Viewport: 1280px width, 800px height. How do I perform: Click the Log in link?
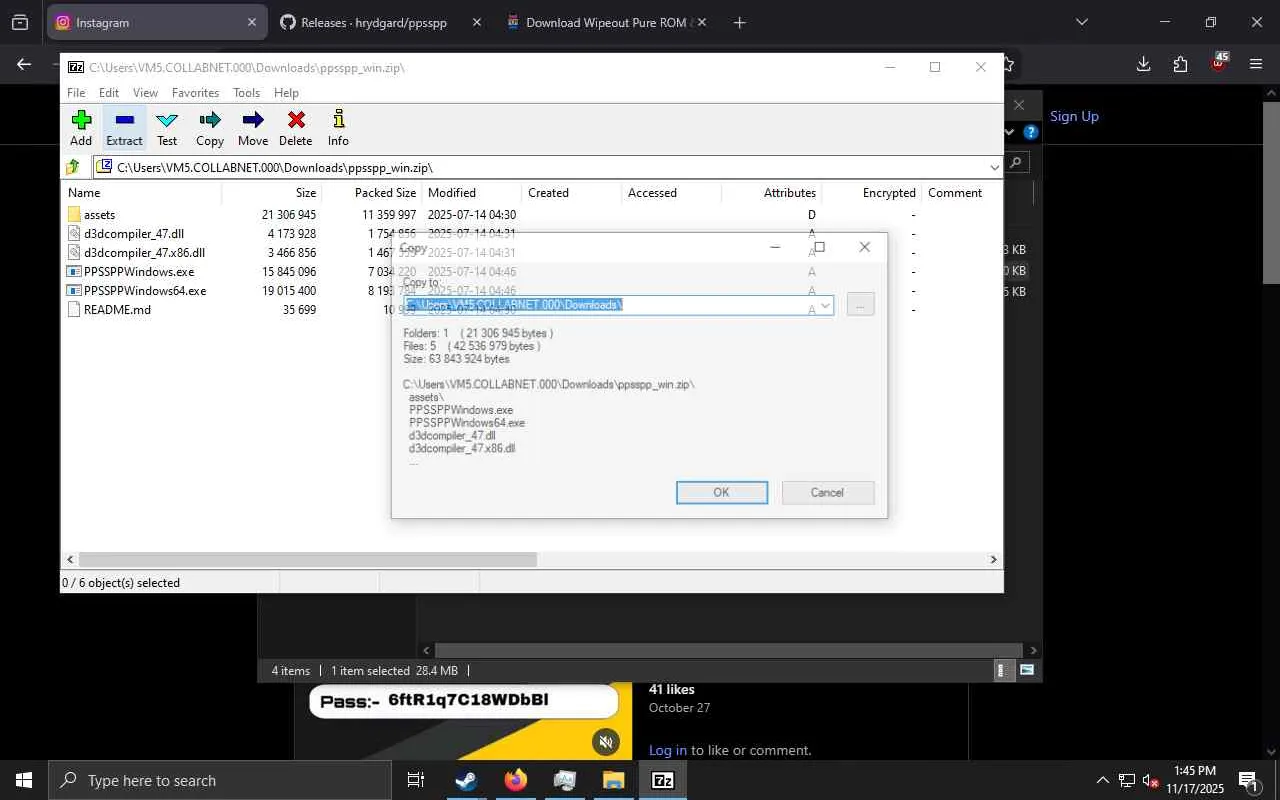(667, 750)
